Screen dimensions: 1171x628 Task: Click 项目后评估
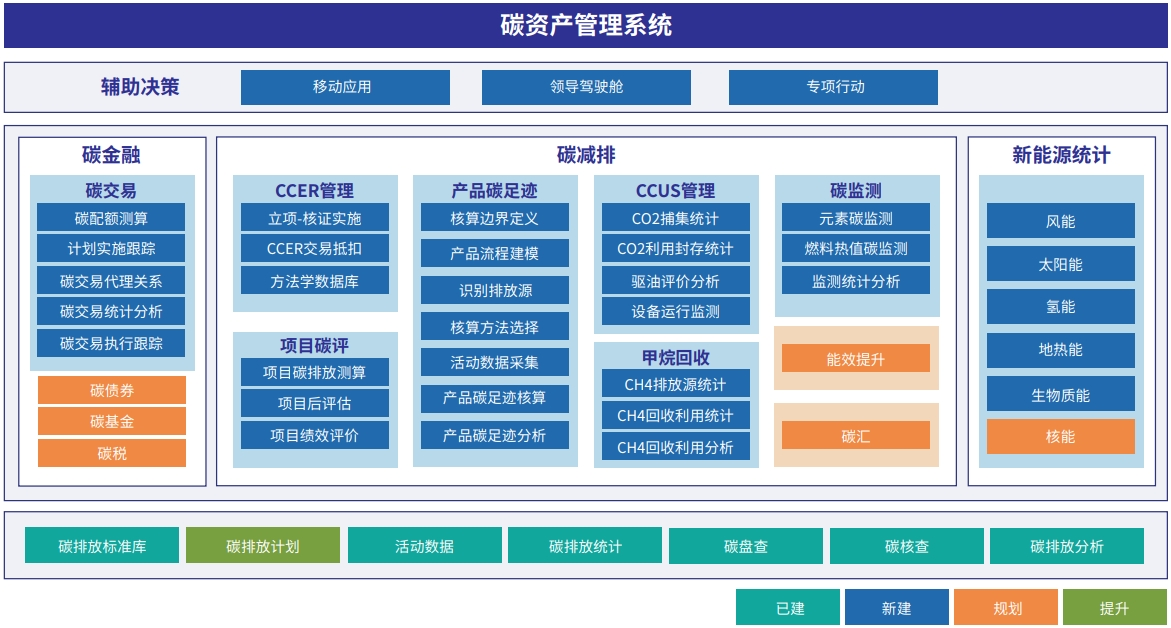[314, 403]
